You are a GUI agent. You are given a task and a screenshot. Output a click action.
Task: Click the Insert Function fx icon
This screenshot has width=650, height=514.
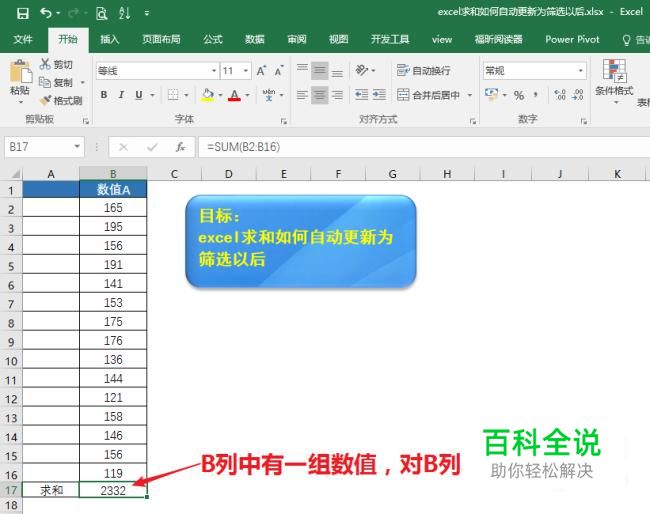(180, 147)
